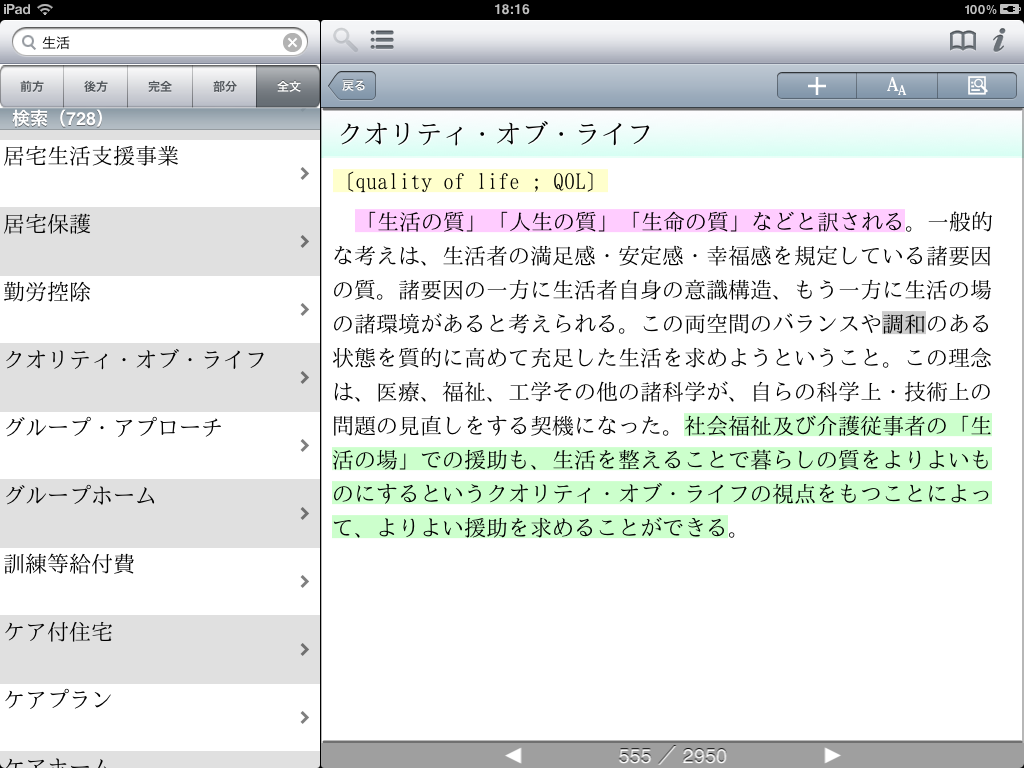This screenshot has width=1024, height=768.
Task: Select the 前方 search mode
Action: [x=32, y=87]
